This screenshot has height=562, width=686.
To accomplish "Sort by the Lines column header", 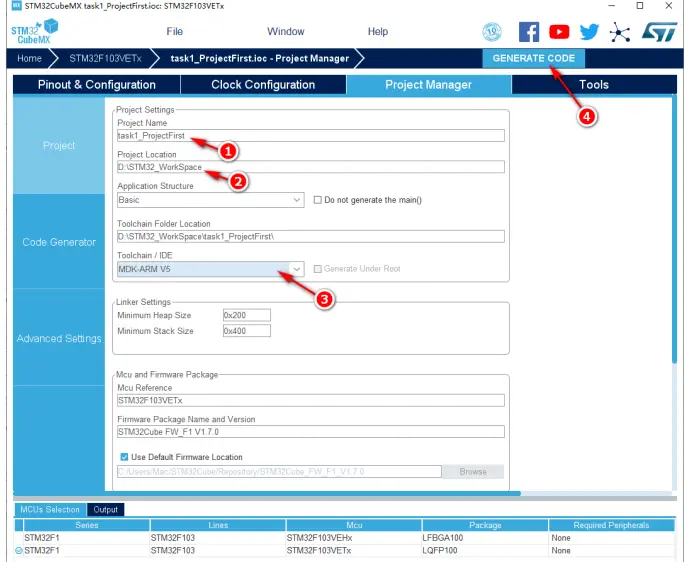I will tap(218, 525).
